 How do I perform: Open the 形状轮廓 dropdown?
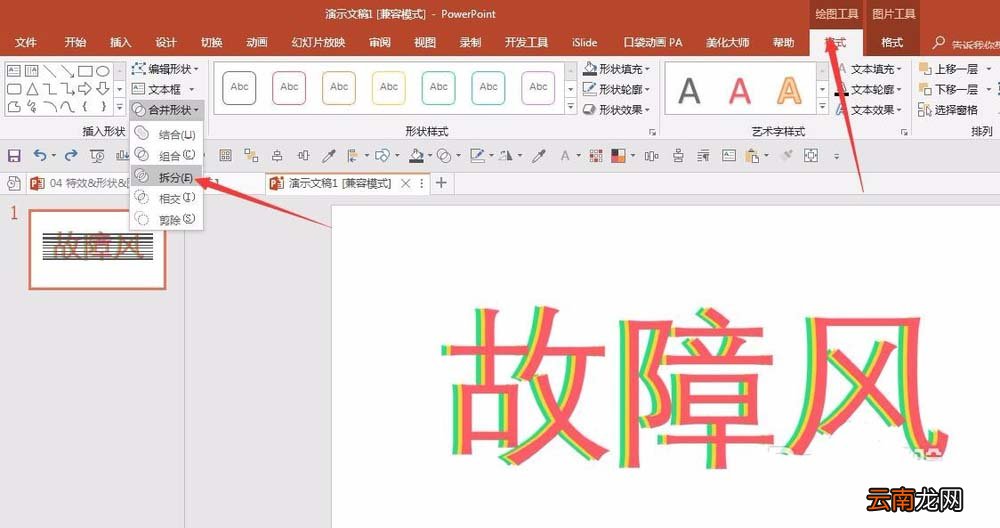coord(617,89)
